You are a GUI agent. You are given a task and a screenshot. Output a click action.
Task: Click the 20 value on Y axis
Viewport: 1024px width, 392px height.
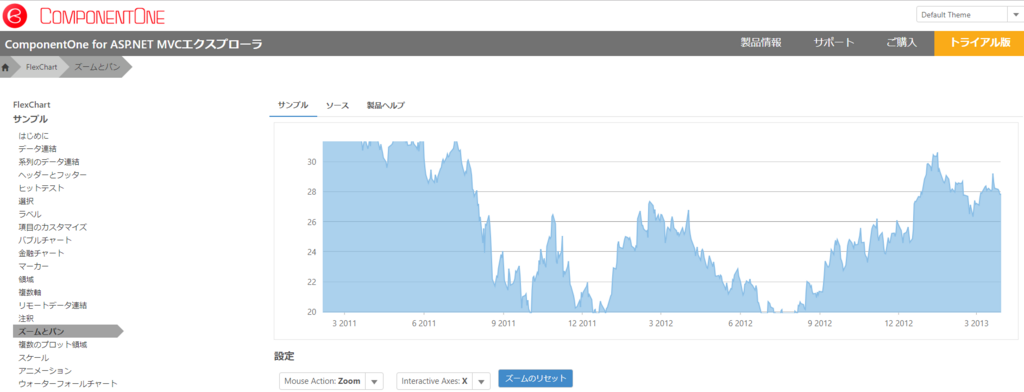312,312
